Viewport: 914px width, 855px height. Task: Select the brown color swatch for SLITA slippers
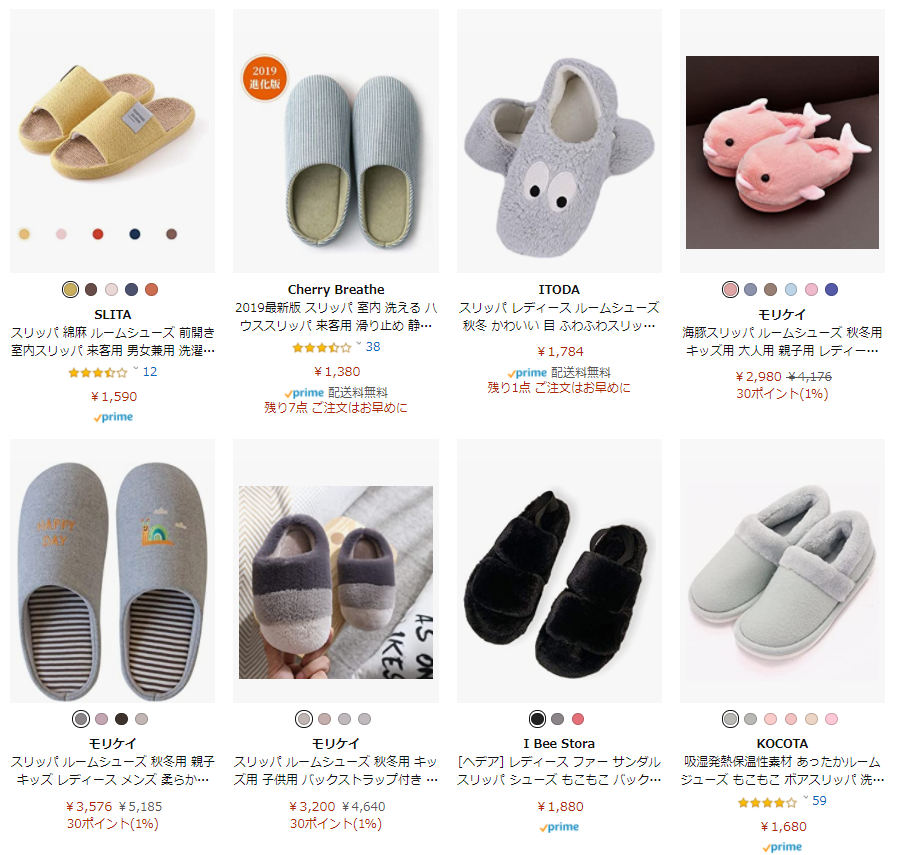pos(91,290)
